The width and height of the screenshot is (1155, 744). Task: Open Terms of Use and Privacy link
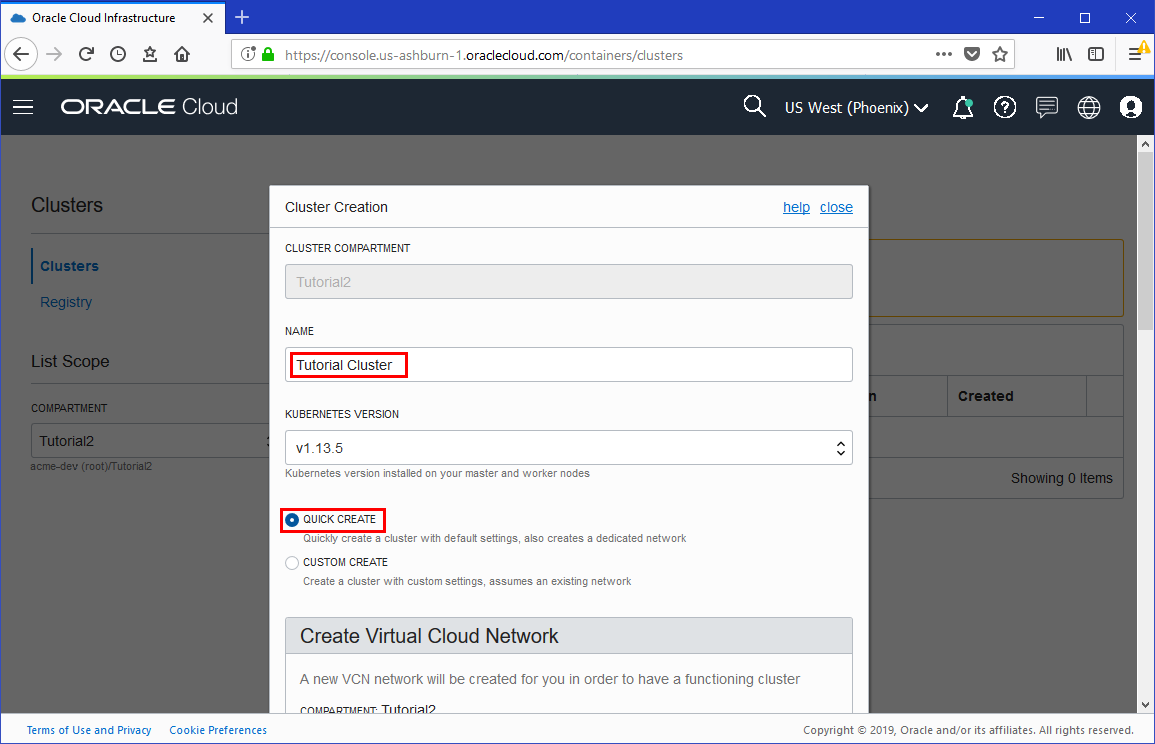(89, 730)
